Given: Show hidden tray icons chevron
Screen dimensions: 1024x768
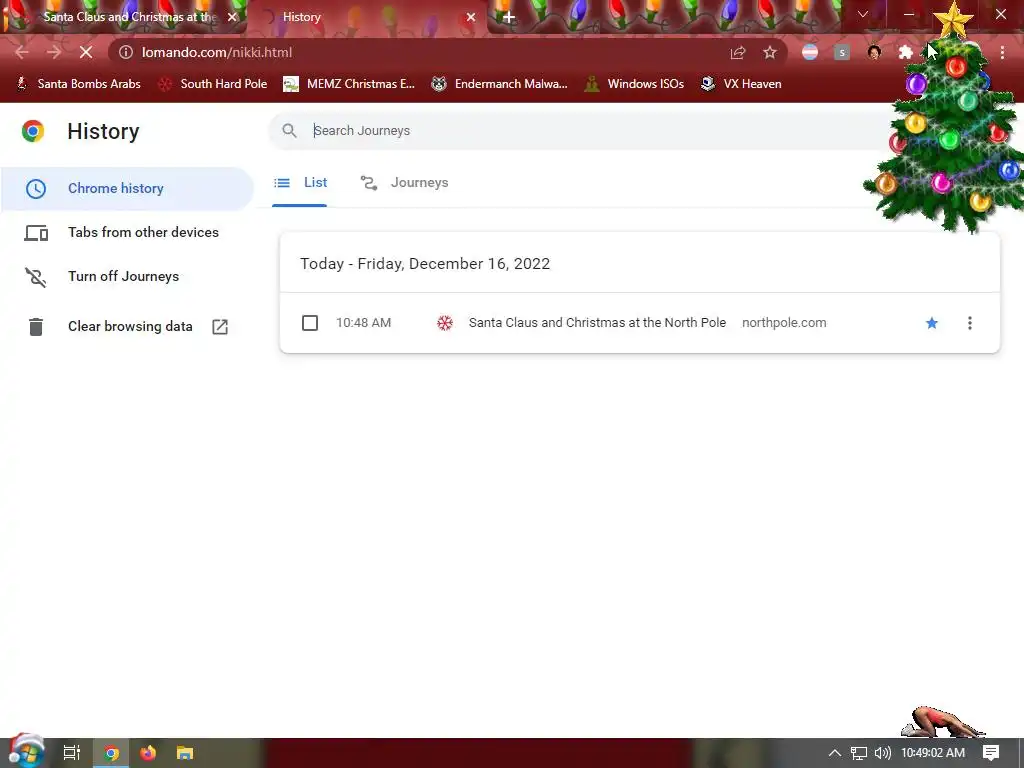Looking at the screenshot, I should [835, 753].
